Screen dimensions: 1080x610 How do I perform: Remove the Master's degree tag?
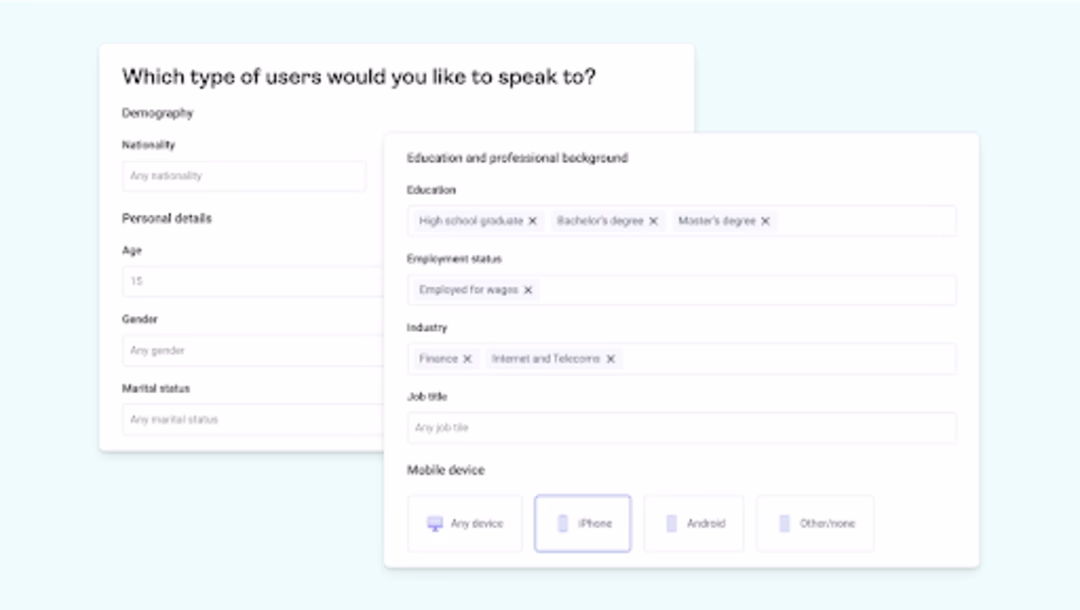point(766,221)
